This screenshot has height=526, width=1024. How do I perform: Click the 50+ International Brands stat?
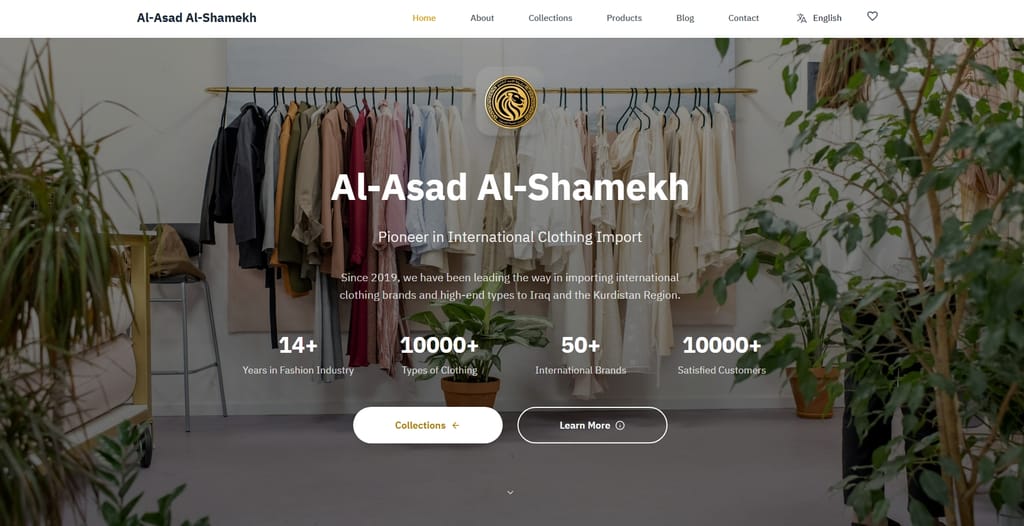(x=581, y=355)
